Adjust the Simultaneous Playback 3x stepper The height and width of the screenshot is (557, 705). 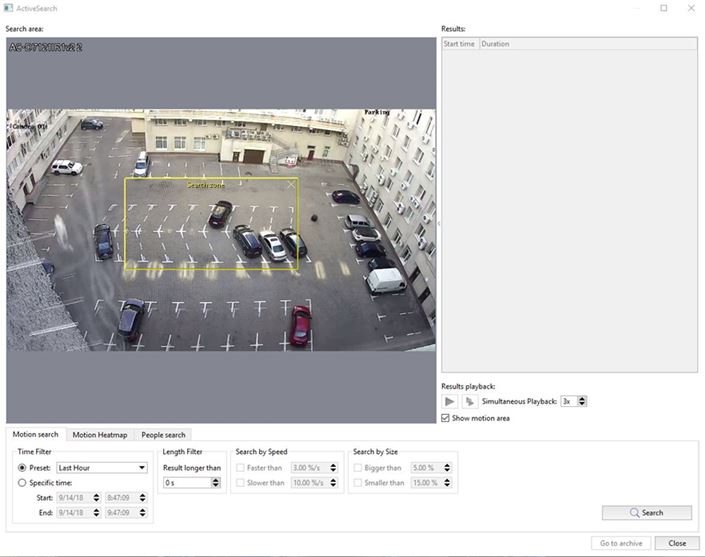coord(583,401)
